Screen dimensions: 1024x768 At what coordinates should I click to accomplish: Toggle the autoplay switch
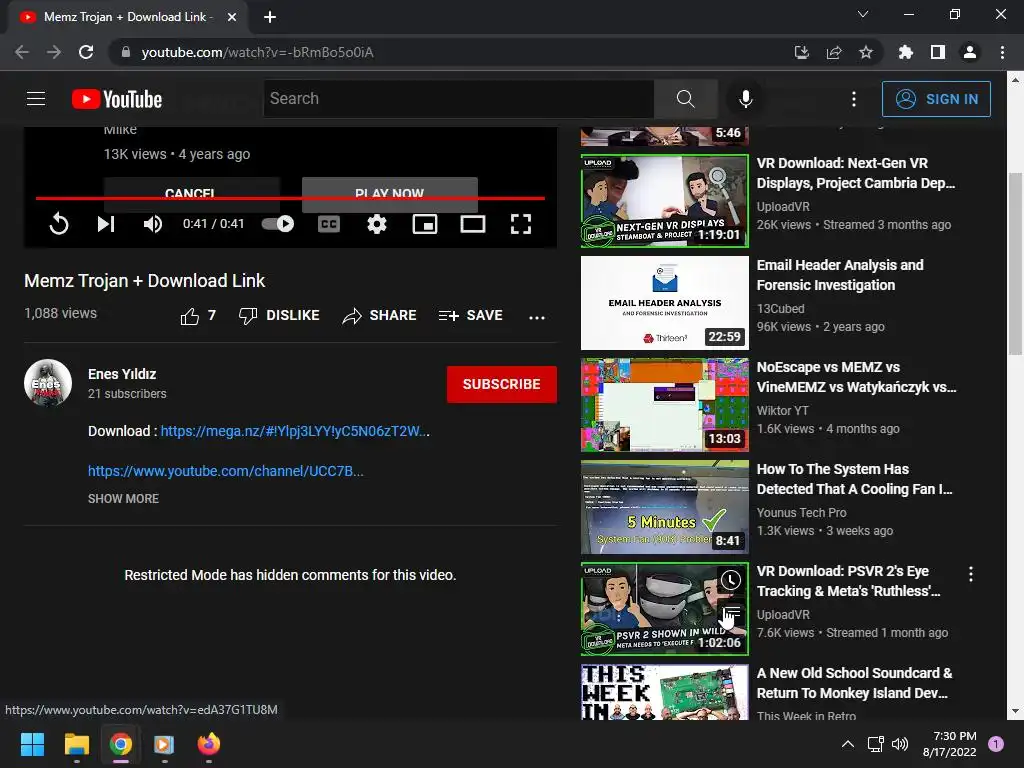click(278, 224)
